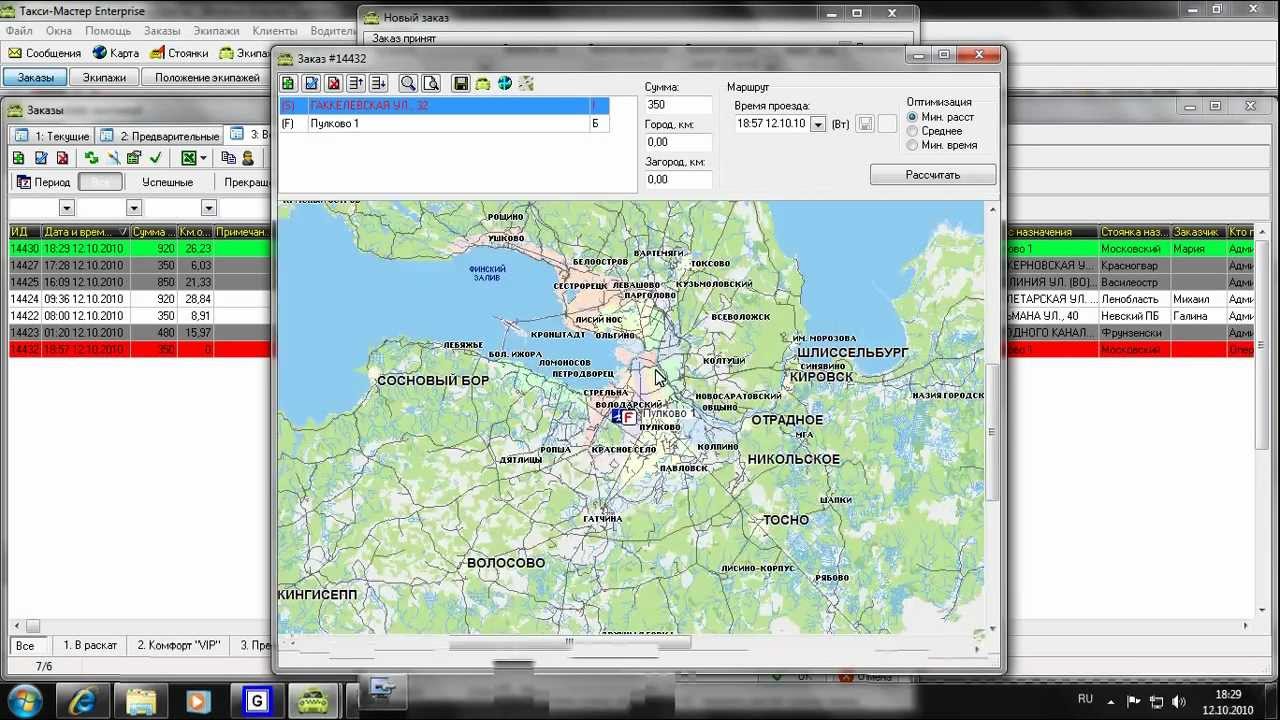Open Помощь menu
This screenshot has height=720, width=1280.
(108, 31)
